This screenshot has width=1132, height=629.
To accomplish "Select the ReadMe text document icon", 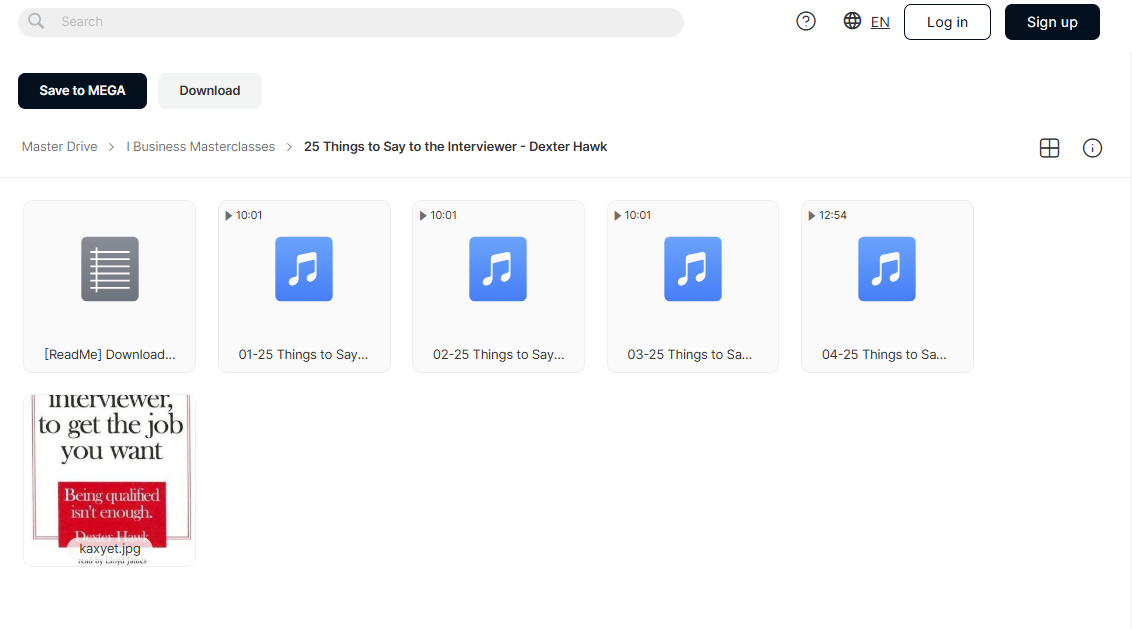I will 110,269.
